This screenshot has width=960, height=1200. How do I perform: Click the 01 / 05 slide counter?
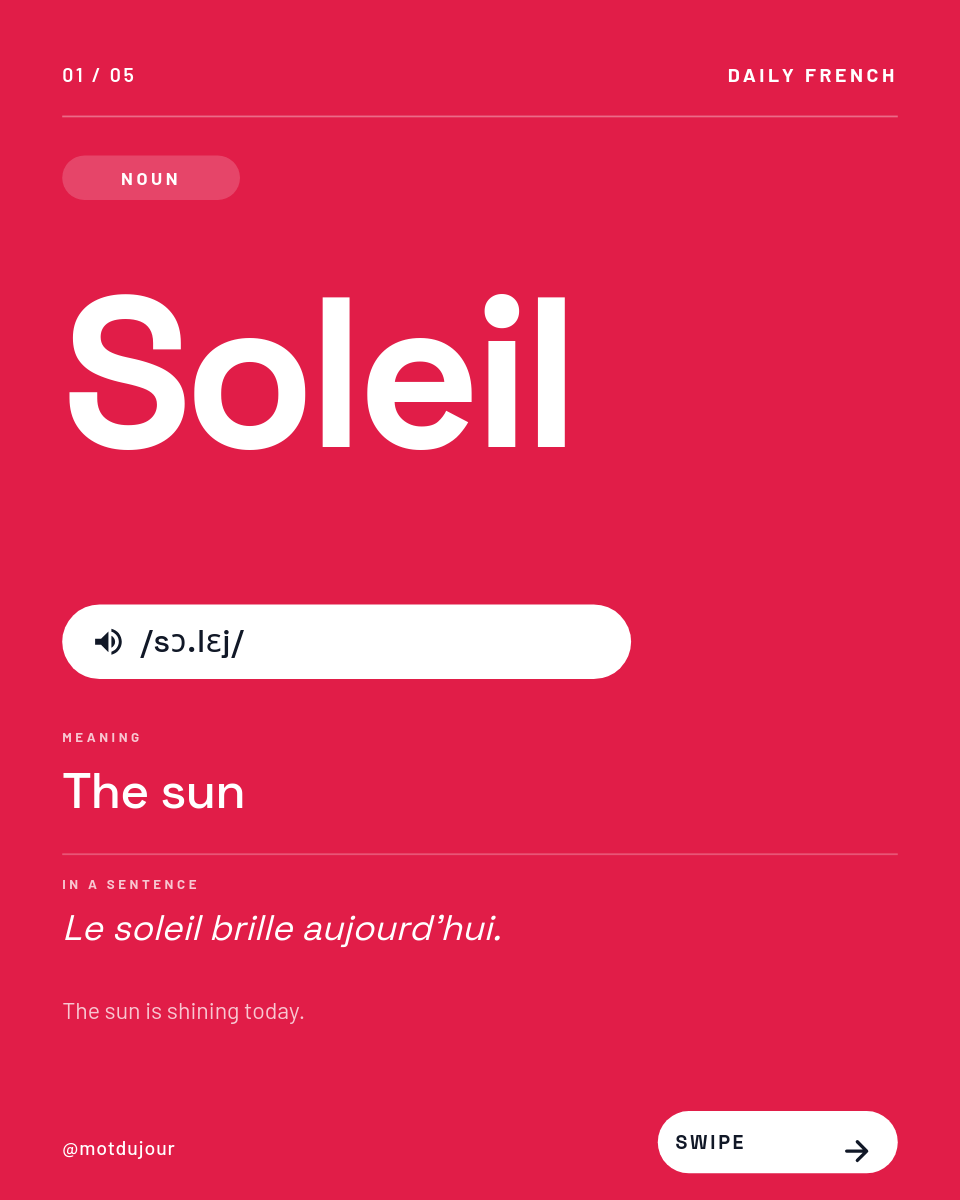tap(98, 76)
